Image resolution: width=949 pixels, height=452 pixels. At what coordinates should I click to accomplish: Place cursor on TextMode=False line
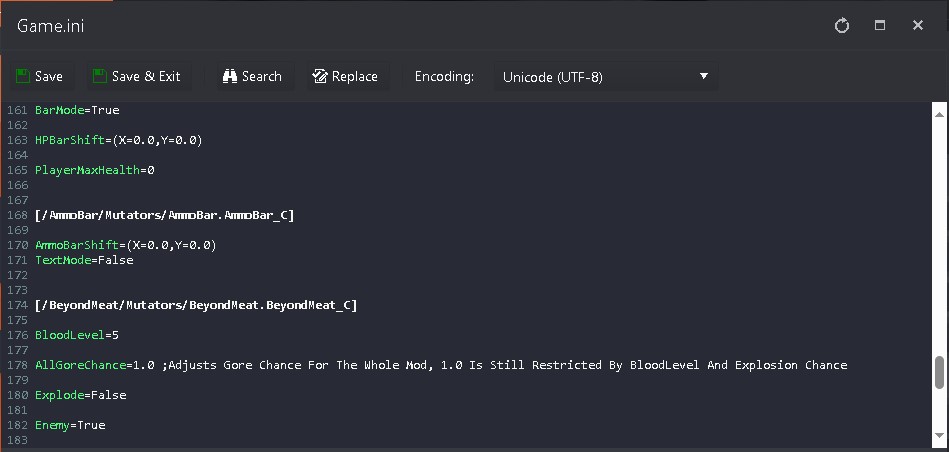(x=84, y=260)
